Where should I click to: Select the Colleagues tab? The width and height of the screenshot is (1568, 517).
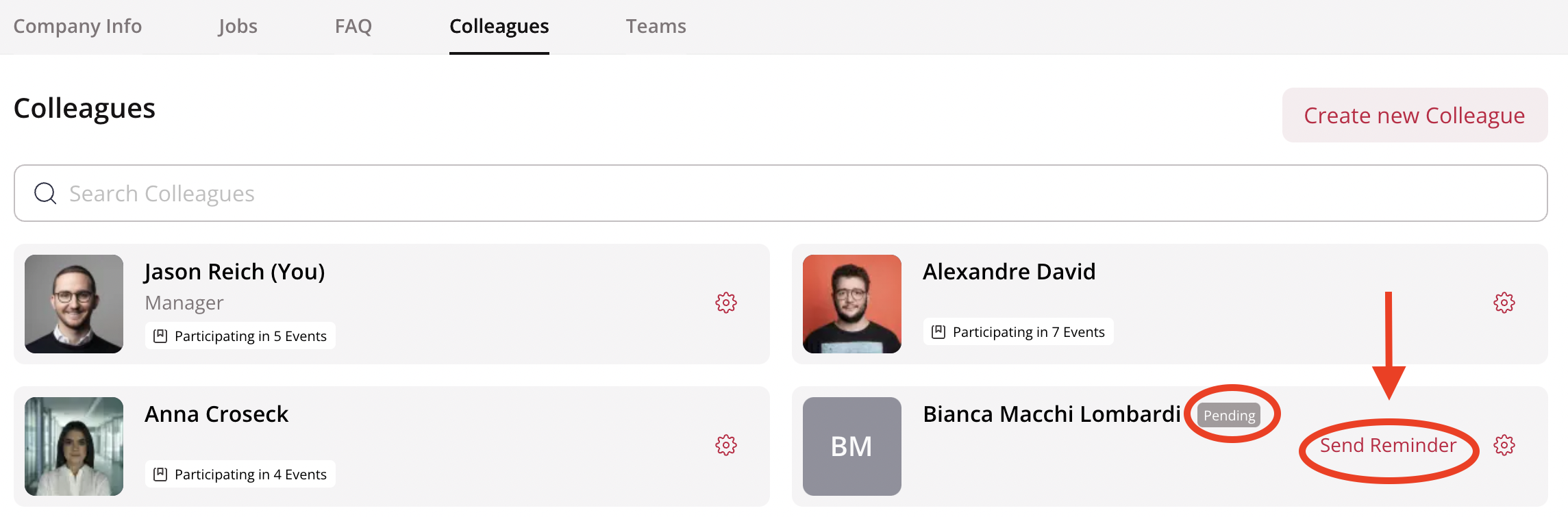[499, 26]
